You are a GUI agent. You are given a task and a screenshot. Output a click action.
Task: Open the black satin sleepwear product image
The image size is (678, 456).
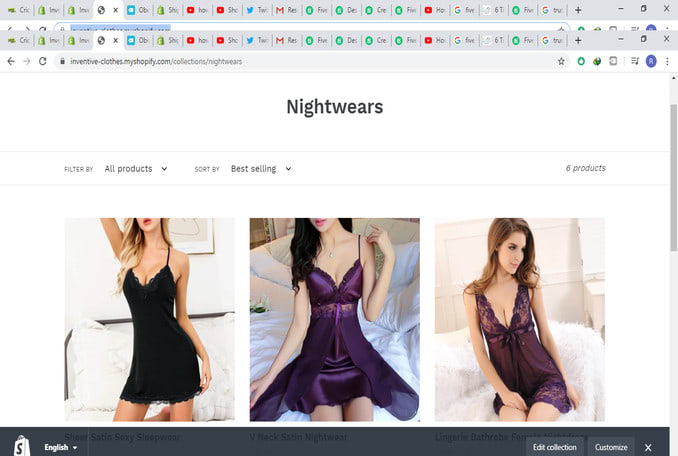point(150,319)
